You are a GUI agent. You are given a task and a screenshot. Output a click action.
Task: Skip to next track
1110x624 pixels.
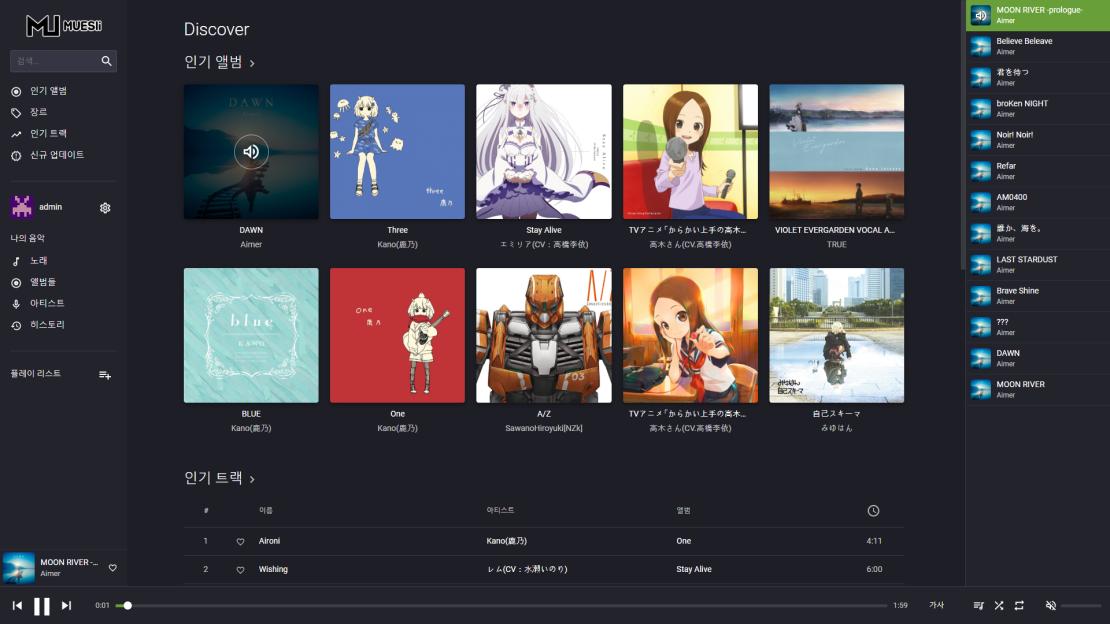pyautogui.click(x=67, y=606)
